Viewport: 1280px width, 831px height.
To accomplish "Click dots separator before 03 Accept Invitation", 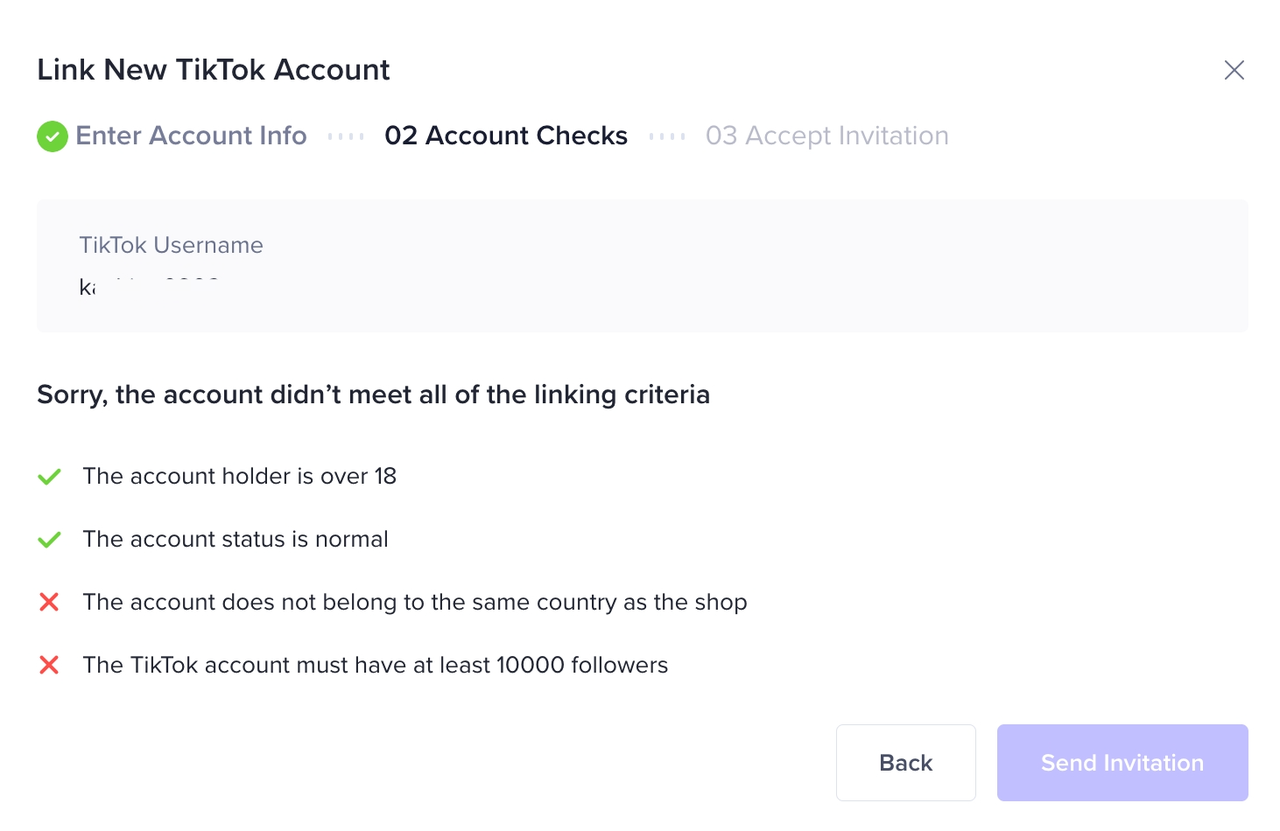I will 667,136.
